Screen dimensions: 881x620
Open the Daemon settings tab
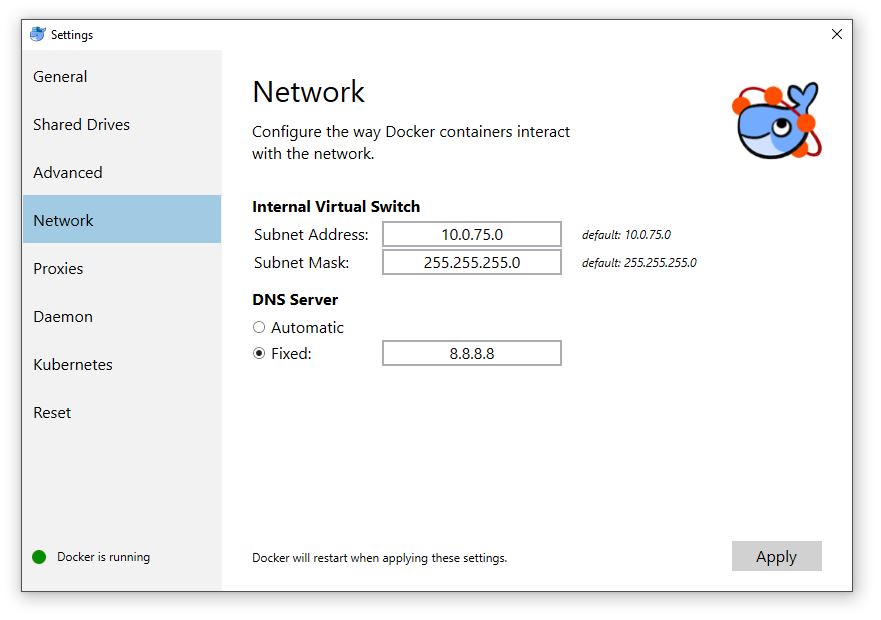click(121, 316)
